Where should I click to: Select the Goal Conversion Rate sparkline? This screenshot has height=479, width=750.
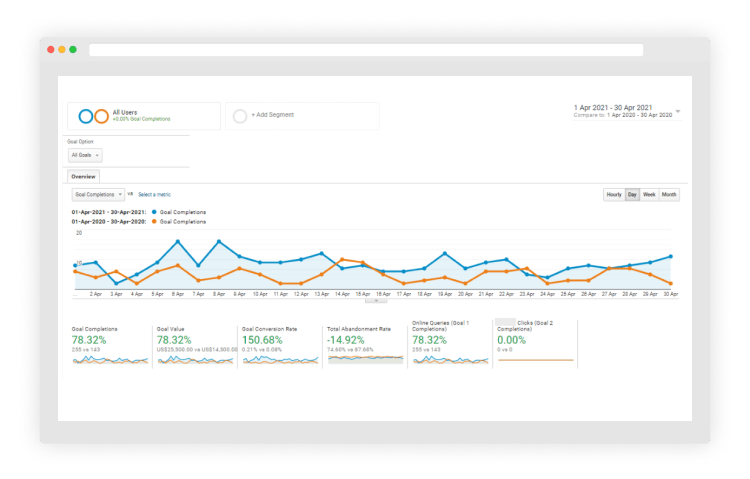[280, 359]
